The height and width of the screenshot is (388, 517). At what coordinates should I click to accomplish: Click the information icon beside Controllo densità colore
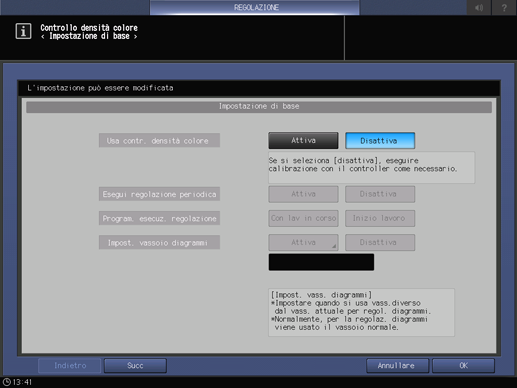click(23, 31)
